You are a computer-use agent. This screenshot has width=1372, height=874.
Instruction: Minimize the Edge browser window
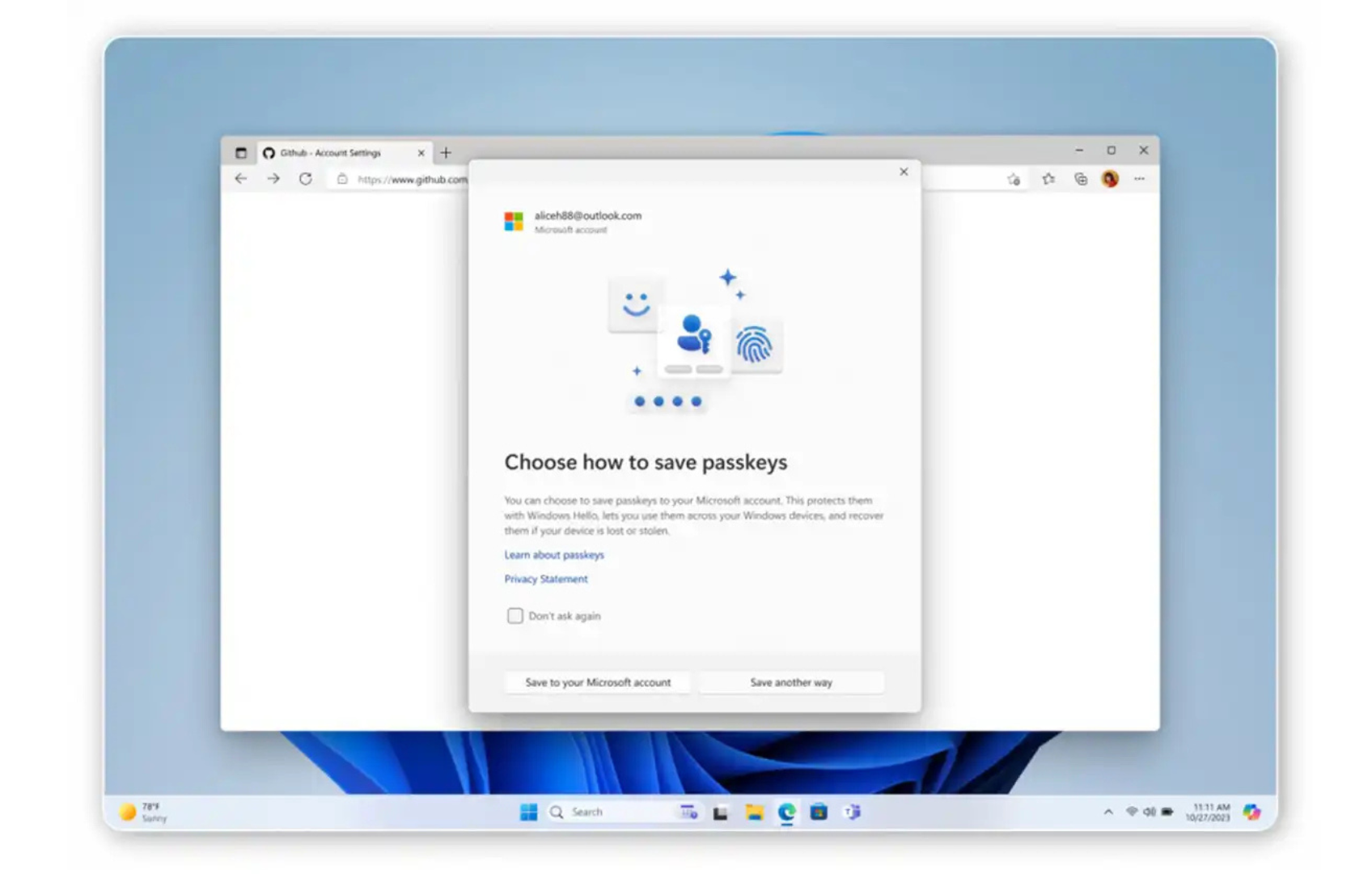1079,151
